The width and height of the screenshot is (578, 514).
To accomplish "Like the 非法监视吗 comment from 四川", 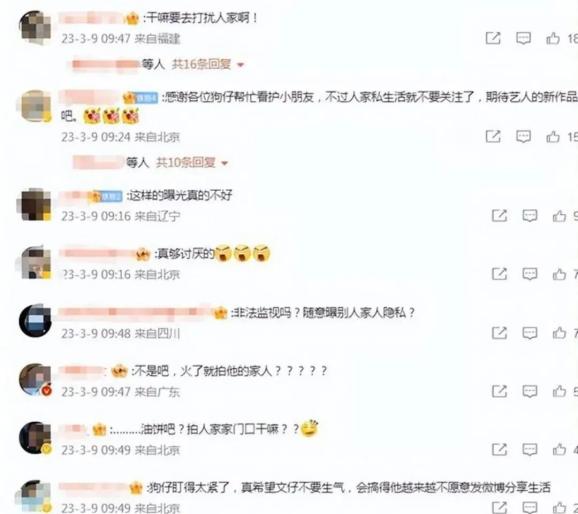I will [x=559, y=333].
